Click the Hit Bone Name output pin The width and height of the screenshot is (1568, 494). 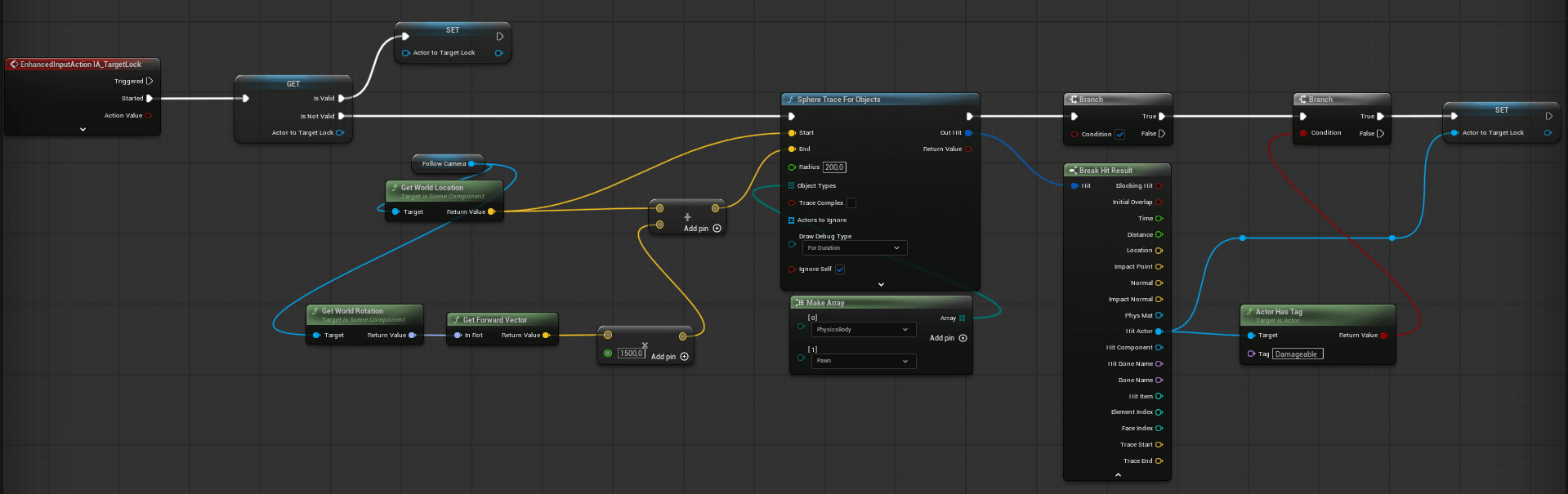point(1159,363)
